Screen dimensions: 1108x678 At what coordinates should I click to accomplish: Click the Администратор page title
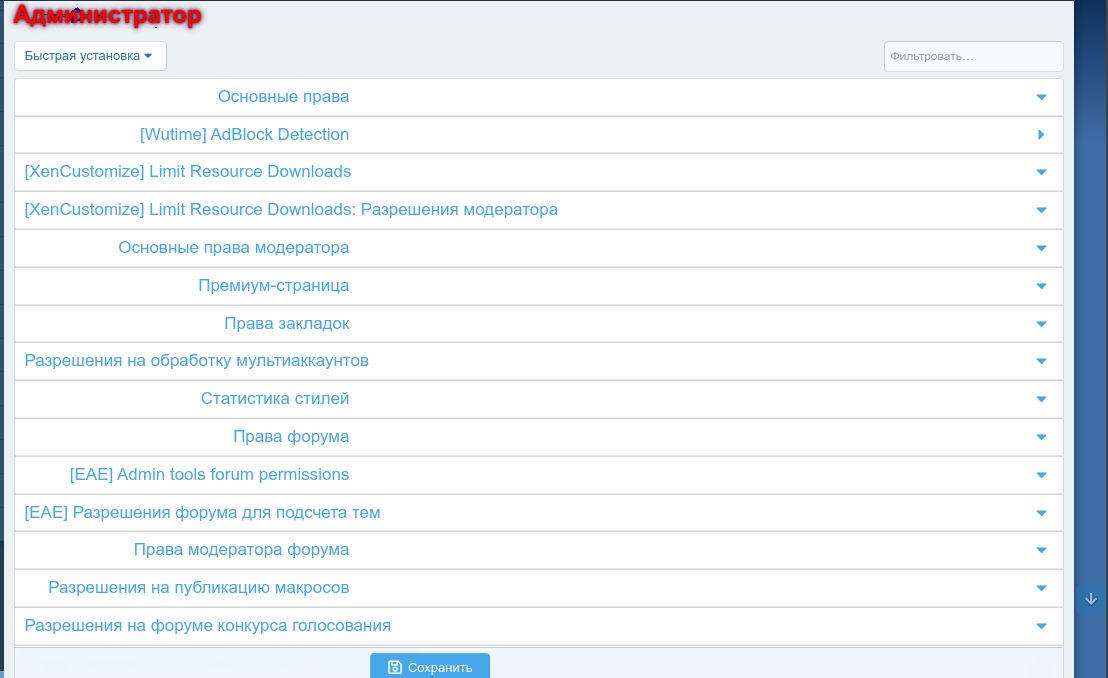pos(107,16)
